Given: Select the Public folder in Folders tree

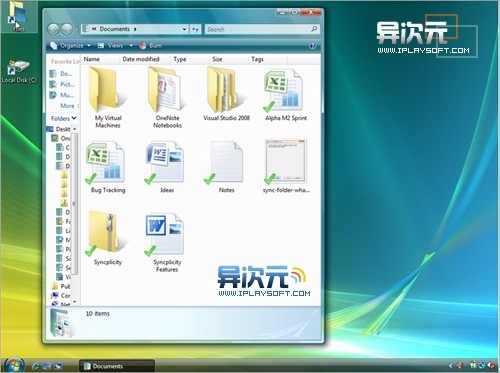Looking at the screenshot, I should (61, 286).
